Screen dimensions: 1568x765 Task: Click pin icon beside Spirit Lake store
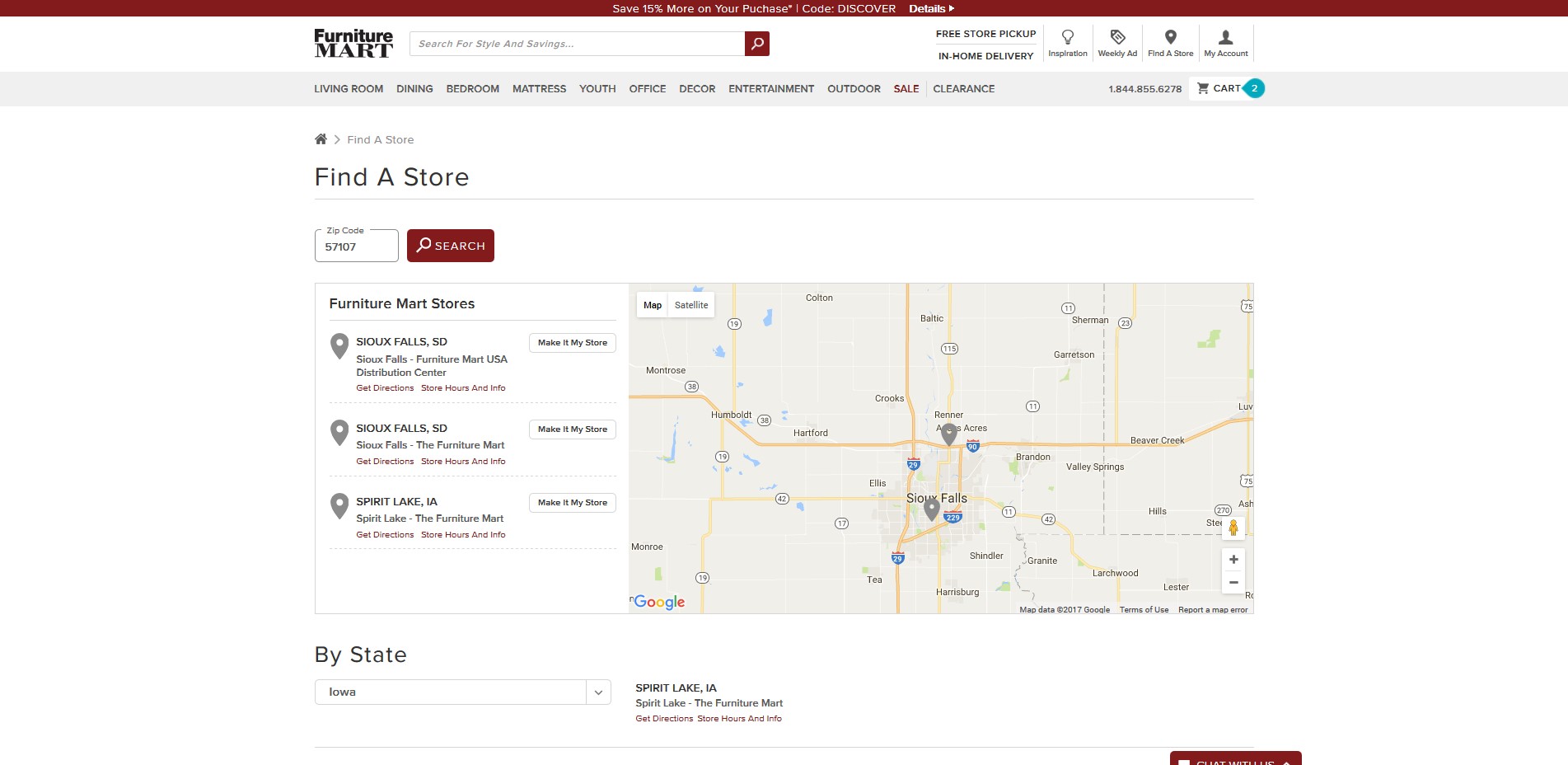click(339, 505)
